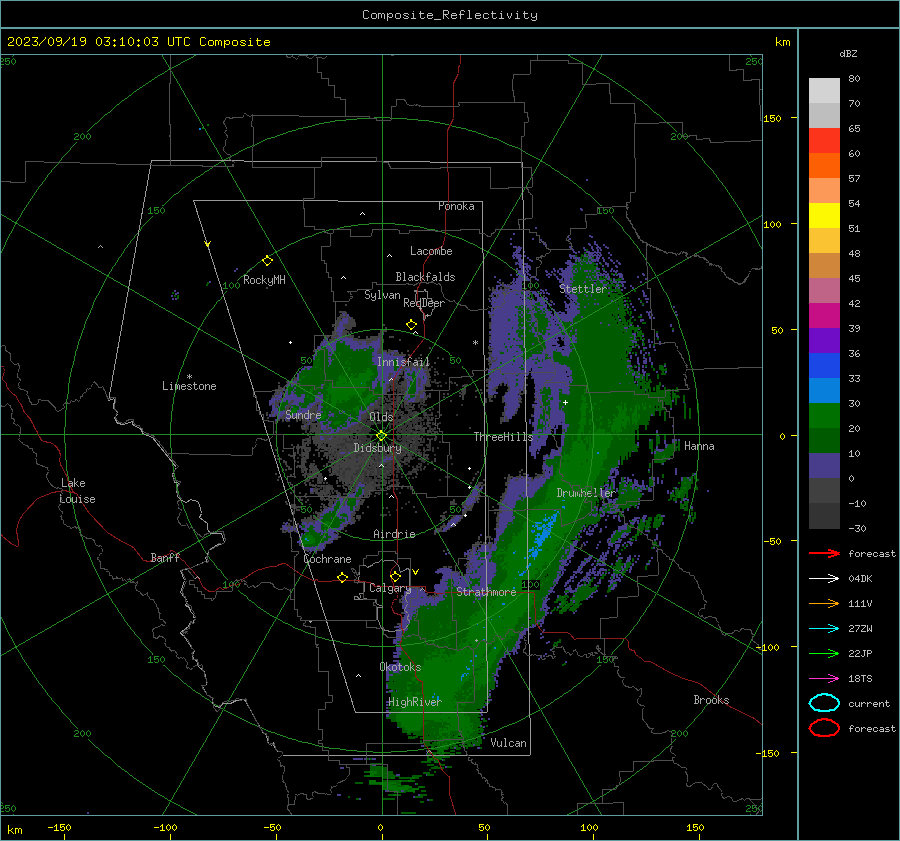Click the Sylvan label
The height and width of the screenshot is (841, 900).
(x=382, y=295)
